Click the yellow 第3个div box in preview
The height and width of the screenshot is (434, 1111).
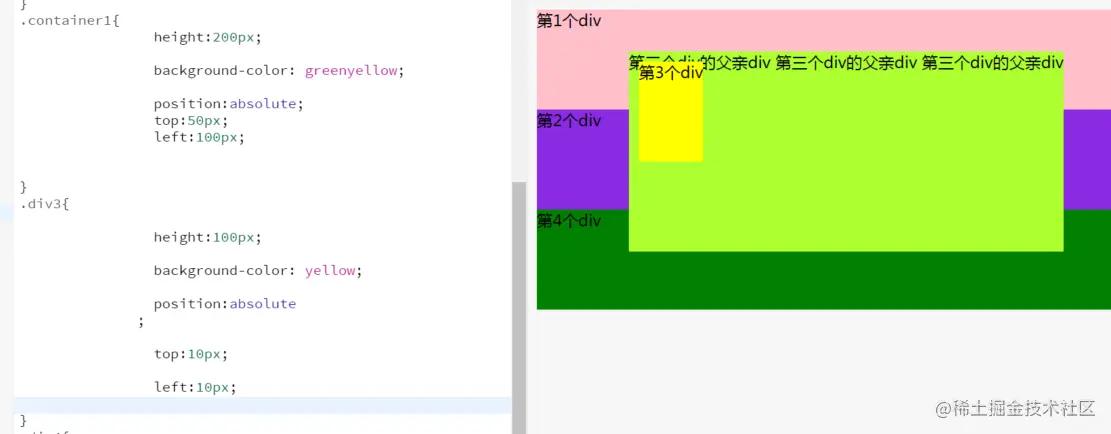(670, 112)
